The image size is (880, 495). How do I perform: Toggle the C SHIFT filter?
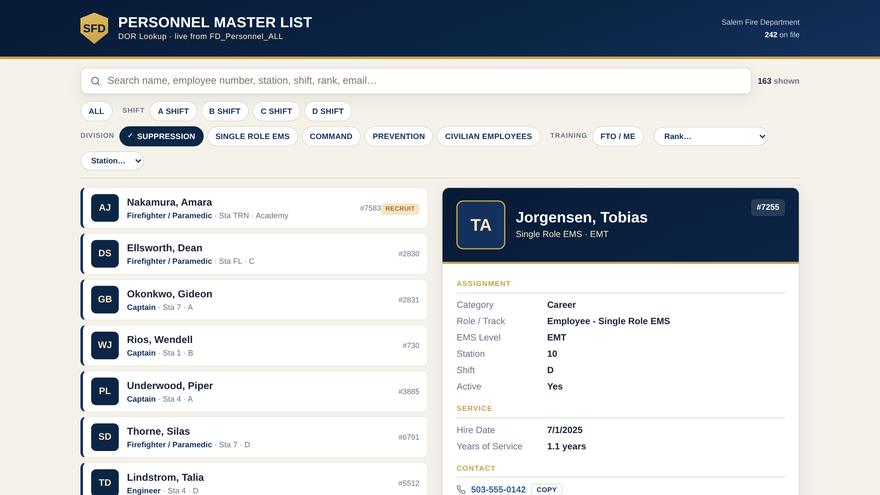[276, 111]
